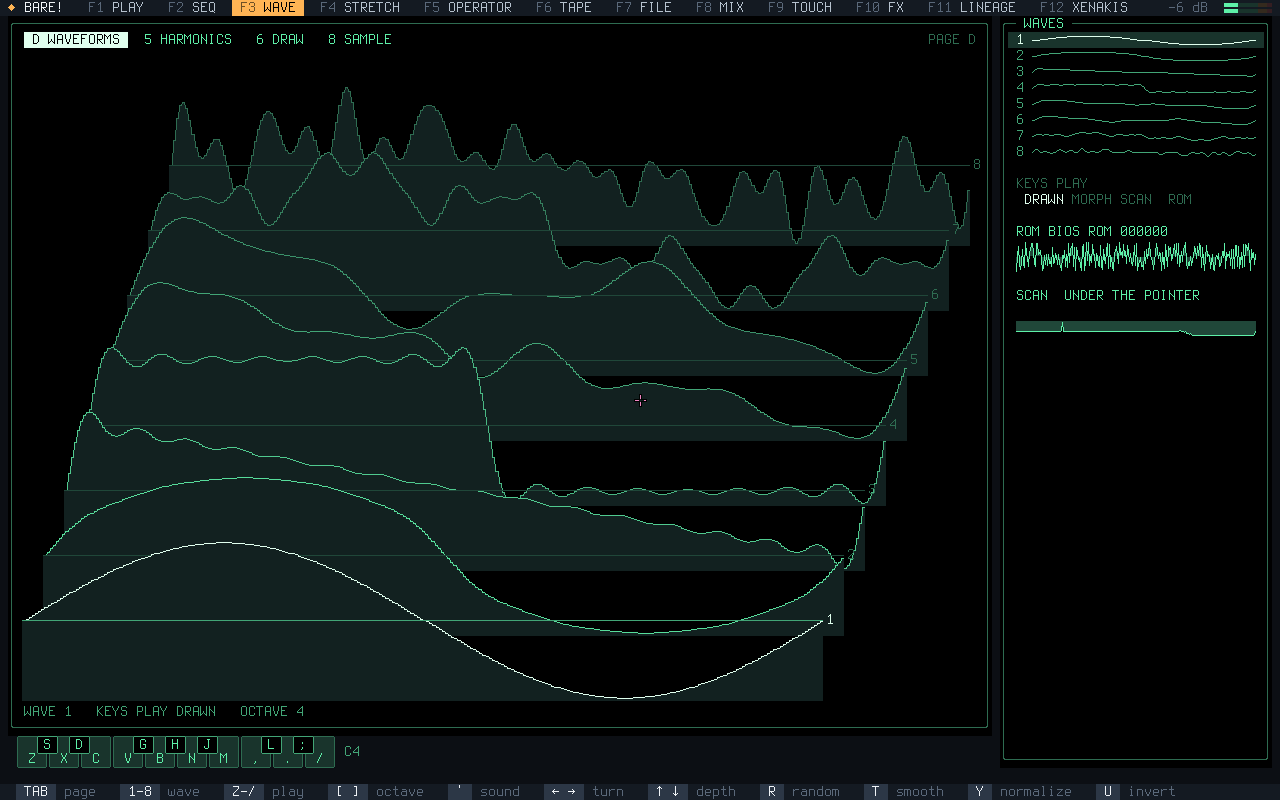1280x800 pixels.
Task: Click the up-down arrows depth shortcut
Action: click(x=692, y=792)
